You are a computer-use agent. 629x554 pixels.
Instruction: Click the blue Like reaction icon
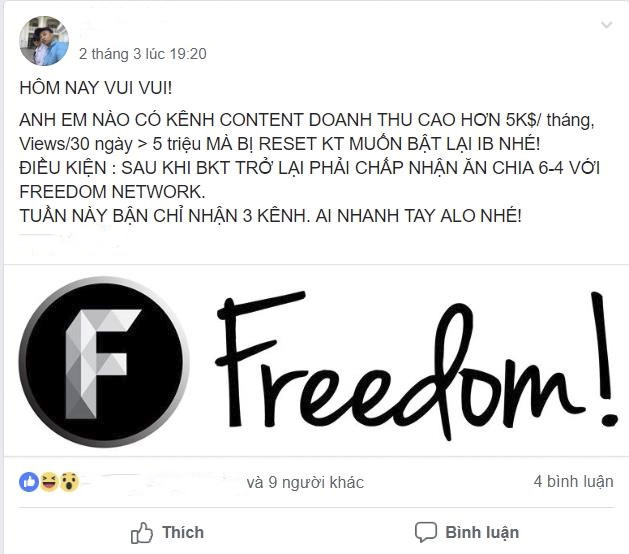click(x=29, y=482)
